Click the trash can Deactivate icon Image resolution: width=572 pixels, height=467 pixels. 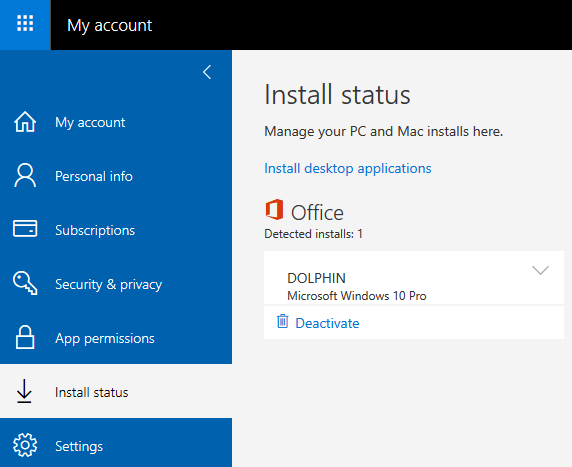pos(282,321)
